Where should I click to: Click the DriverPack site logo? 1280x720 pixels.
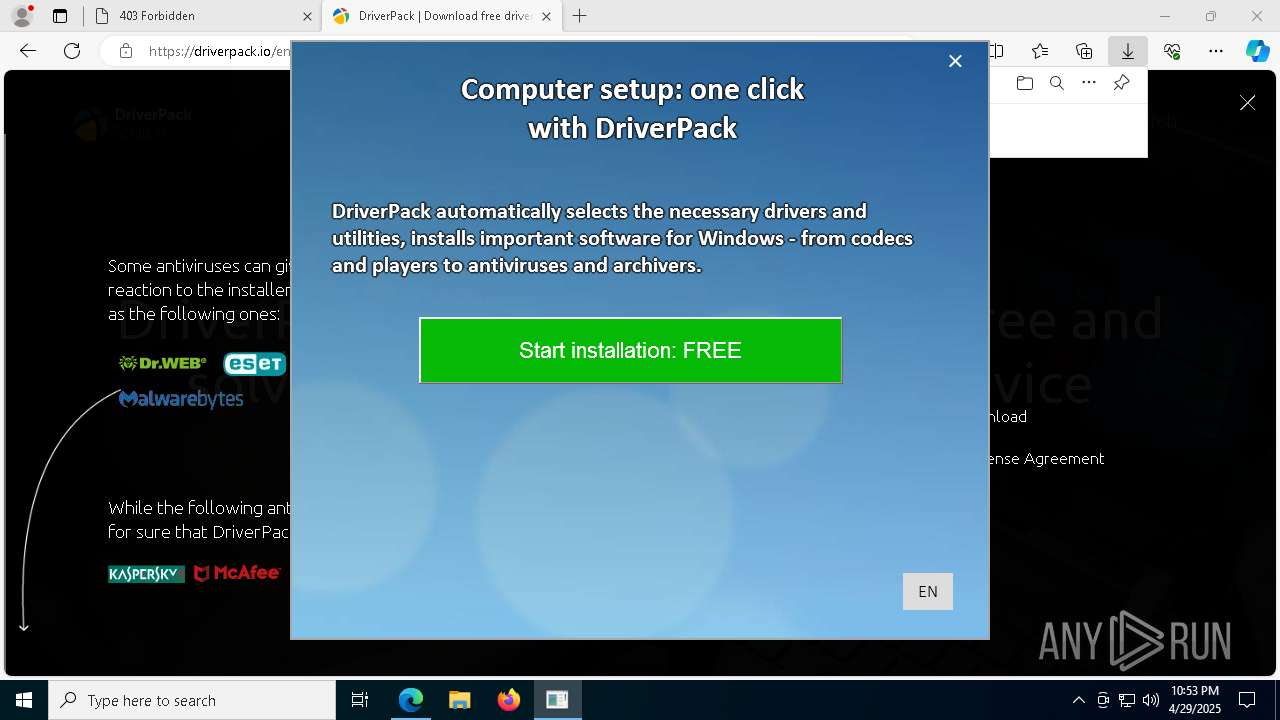[x=132, y=123]
